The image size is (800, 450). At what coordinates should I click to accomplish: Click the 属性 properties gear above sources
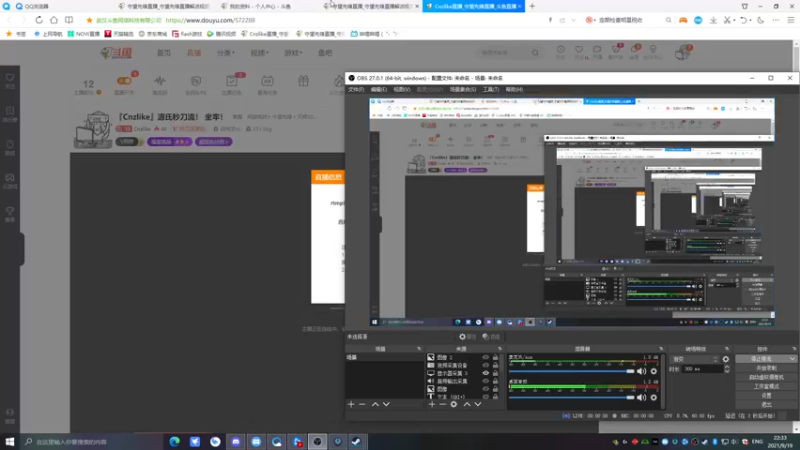click(467, 337)
